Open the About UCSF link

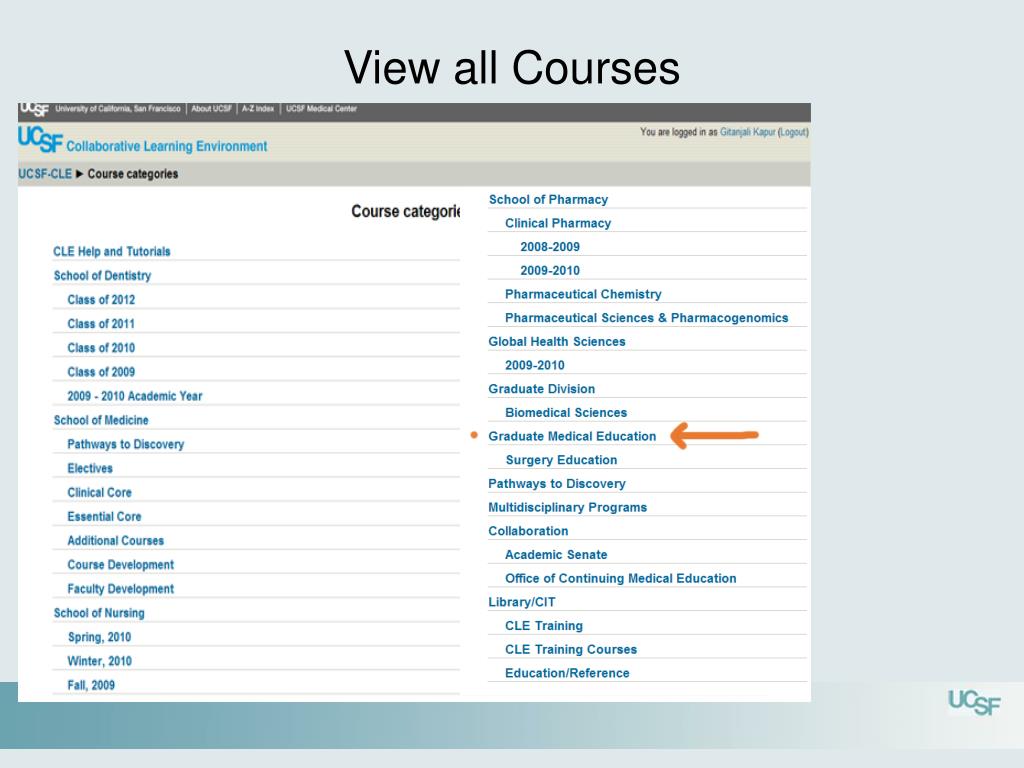pyautogui.click(x=211, y=109)
